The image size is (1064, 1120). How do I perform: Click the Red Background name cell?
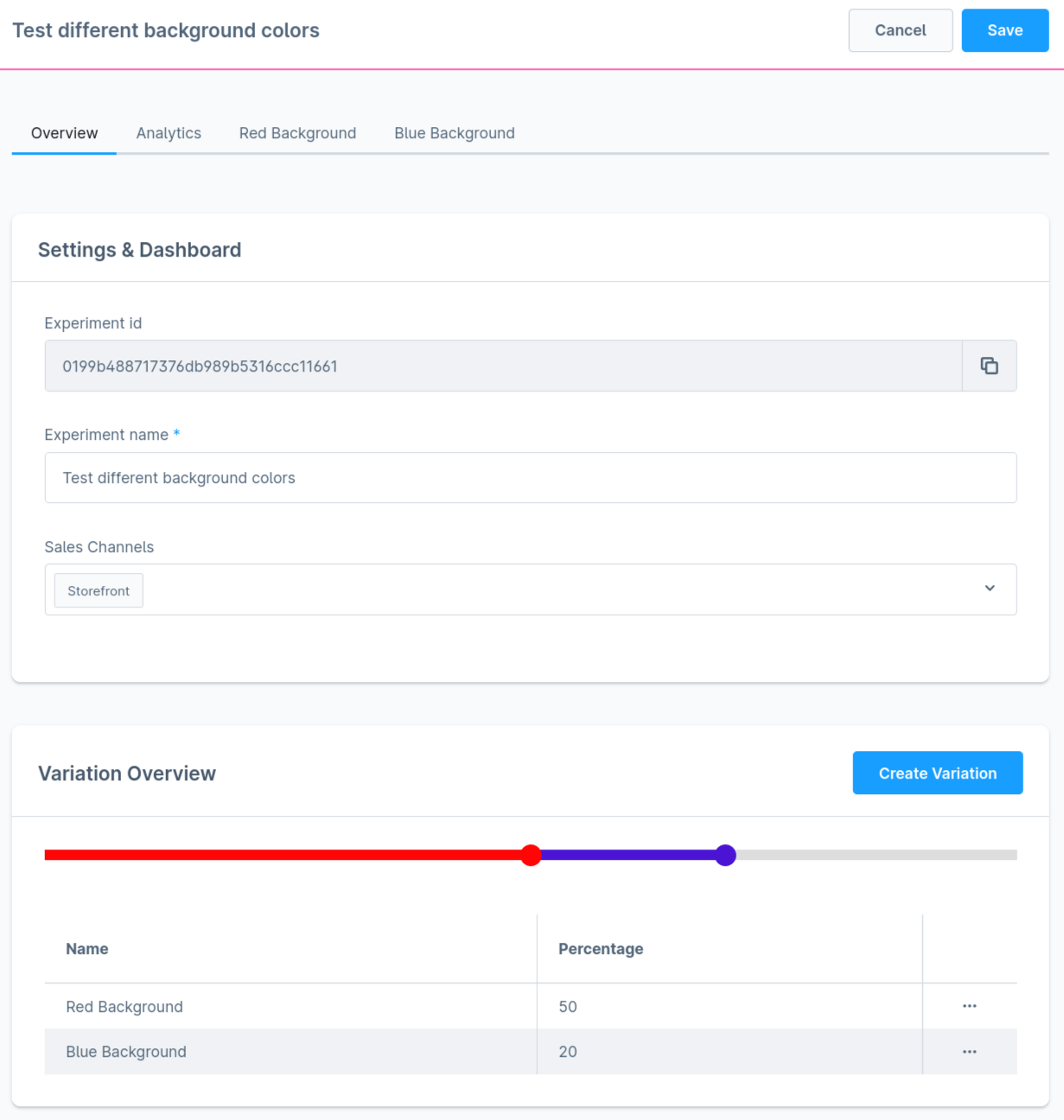[290, 1006]
